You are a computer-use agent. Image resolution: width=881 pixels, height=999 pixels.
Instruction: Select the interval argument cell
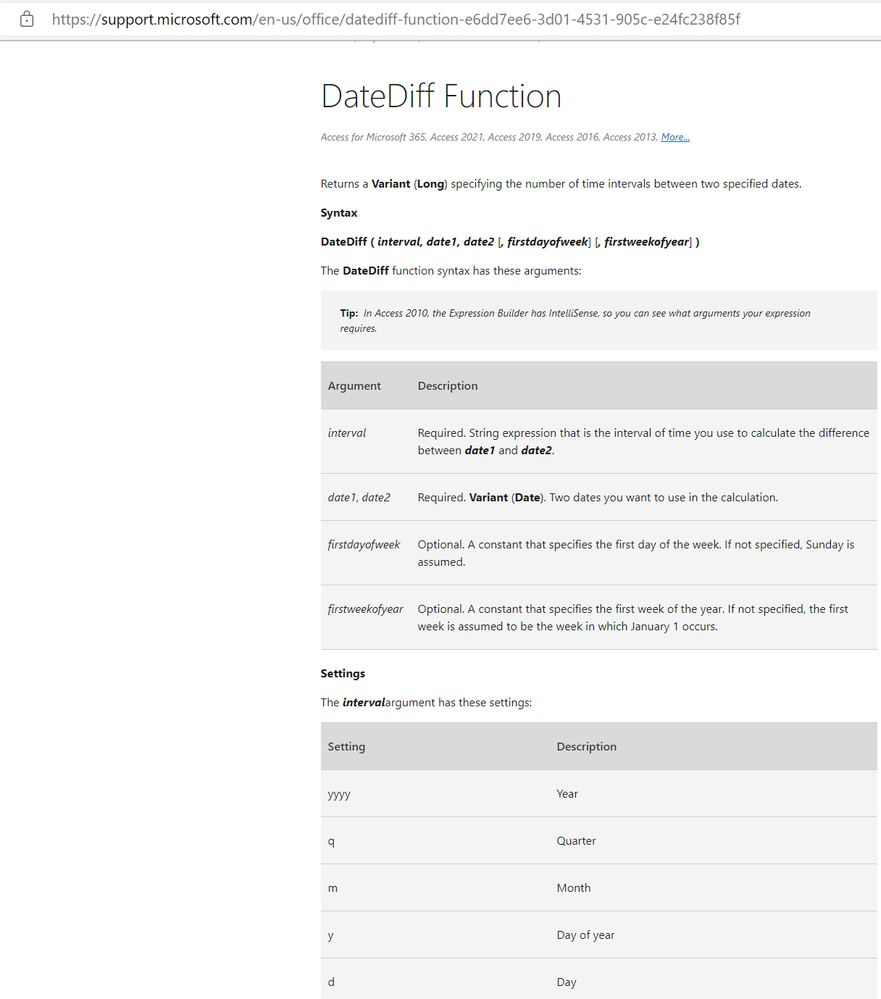[x=347, y=433]
